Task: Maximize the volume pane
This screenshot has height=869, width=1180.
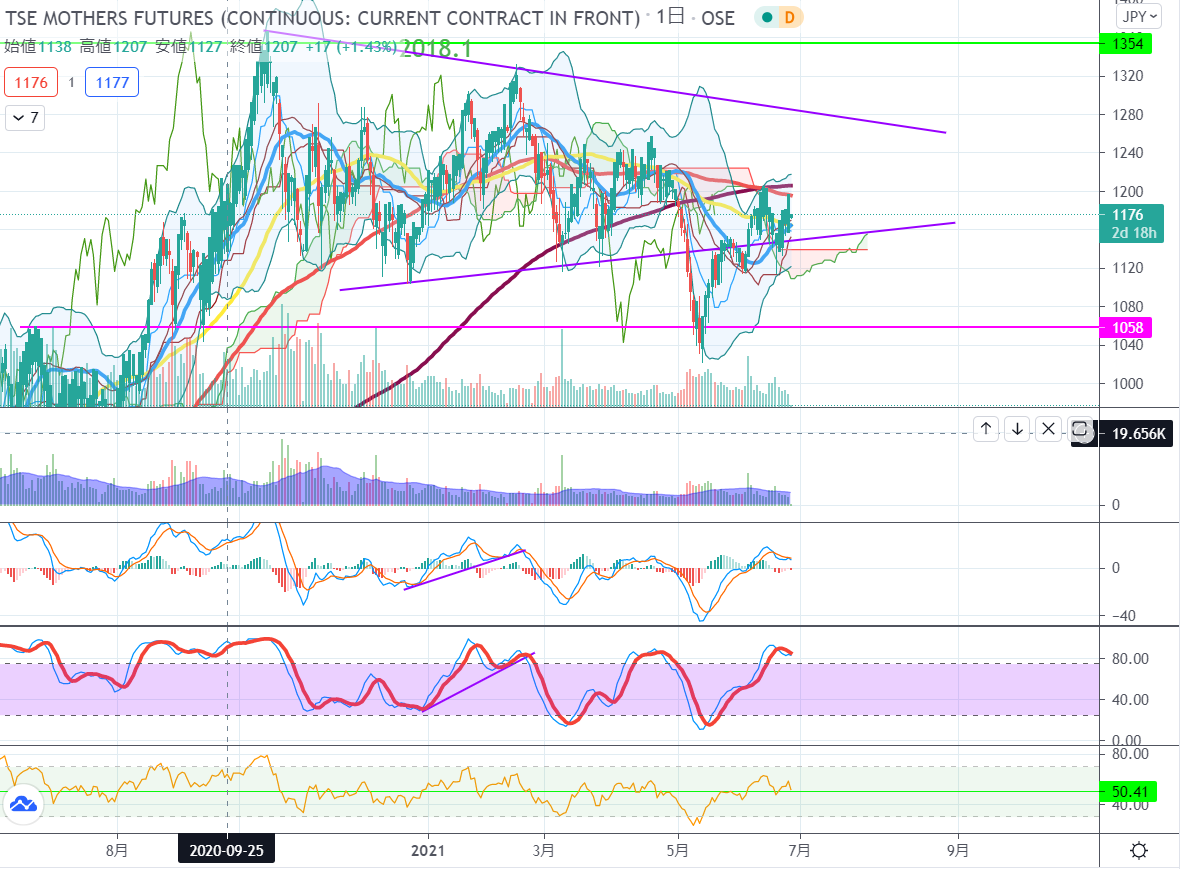Action: (x=1080, y=429)
